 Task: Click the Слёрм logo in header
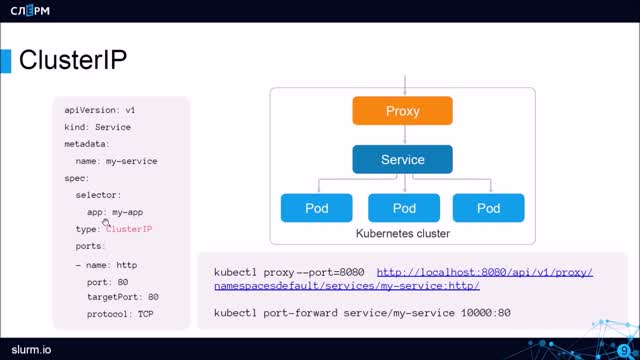coord(30,10)
